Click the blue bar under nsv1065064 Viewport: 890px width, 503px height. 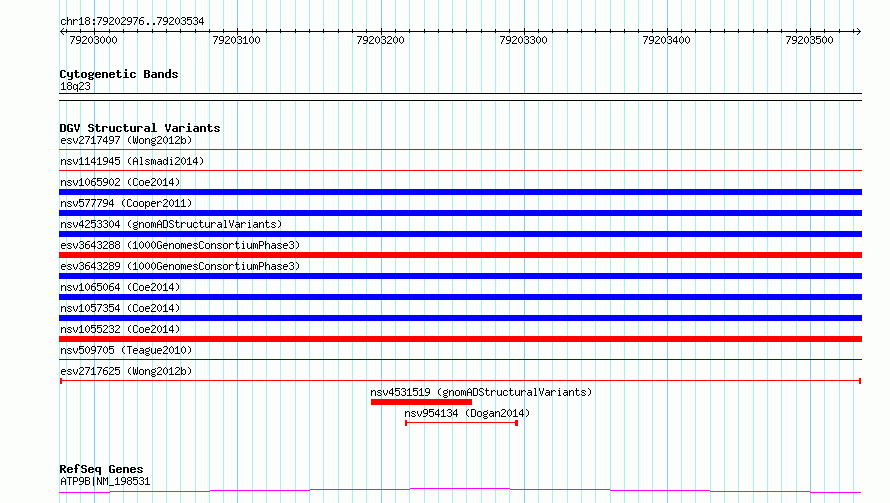[x=460, y=297]
